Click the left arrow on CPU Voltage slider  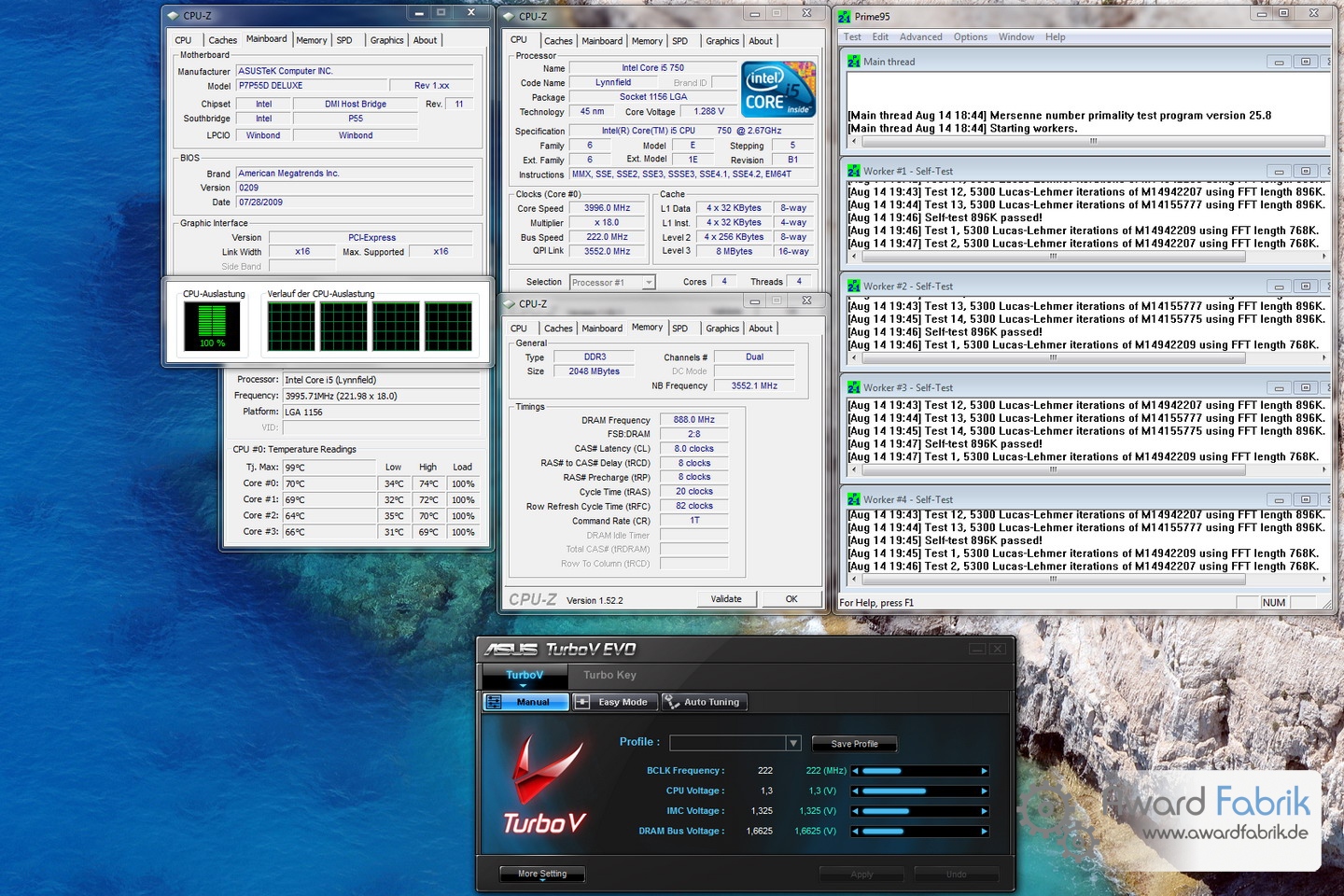tap(856, 791)
